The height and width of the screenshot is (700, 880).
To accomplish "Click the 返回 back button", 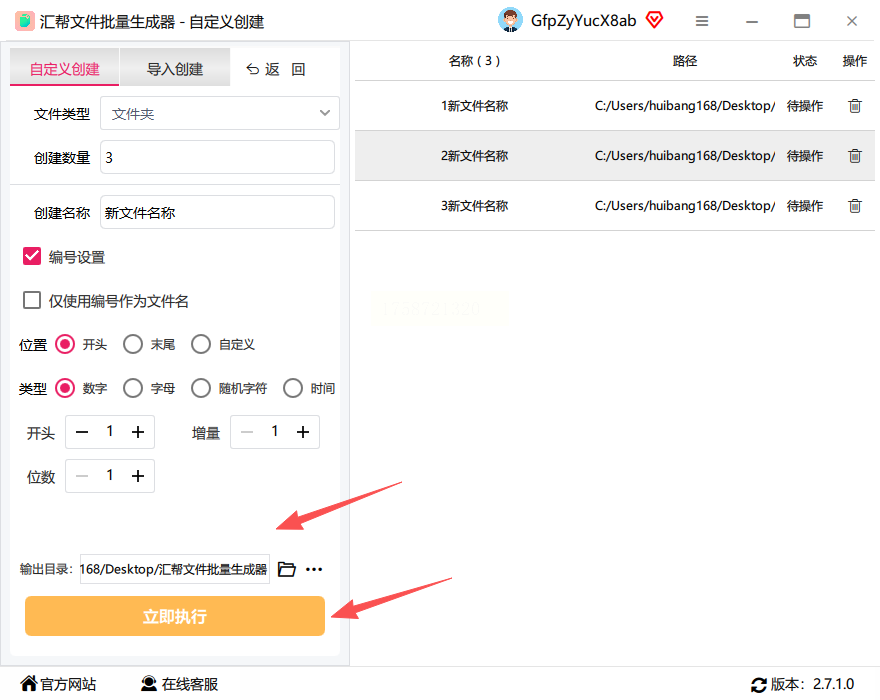I will tap(276, 69).
